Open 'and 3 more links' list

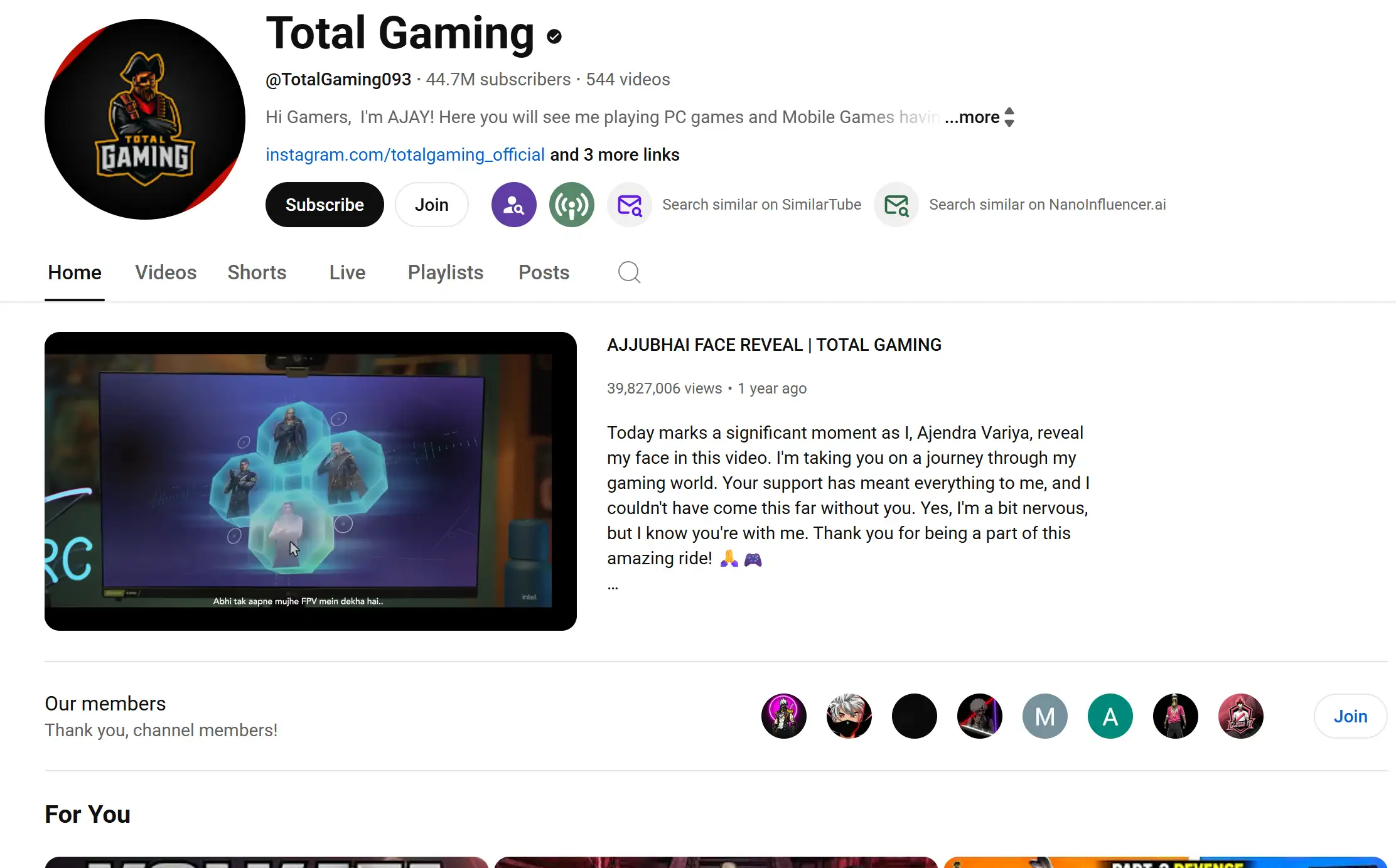point(615,155)
